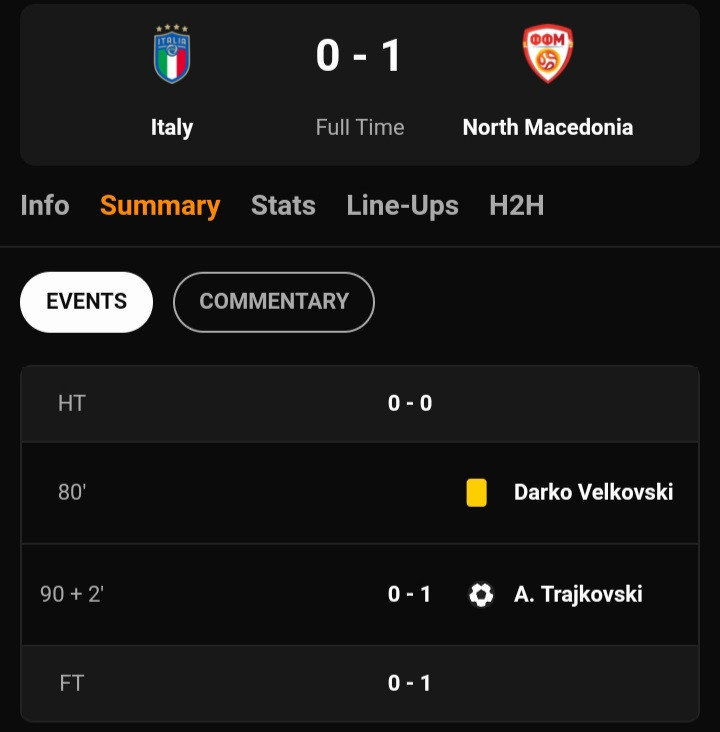Click the Italy team name
Screen dimensions: 720x732
point(172,127)
